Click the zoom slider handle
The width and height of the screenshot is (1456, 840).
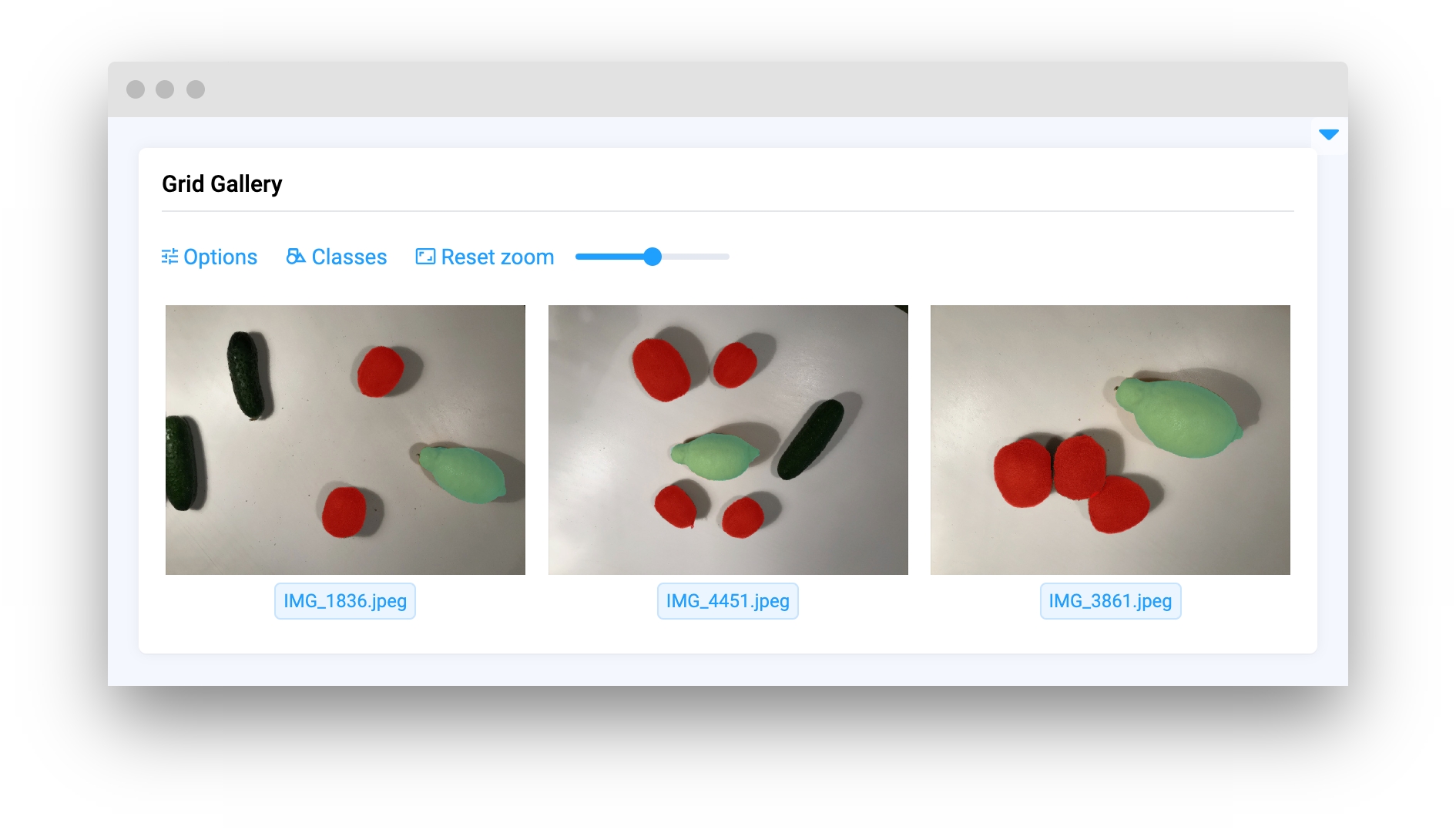(653, 257)
